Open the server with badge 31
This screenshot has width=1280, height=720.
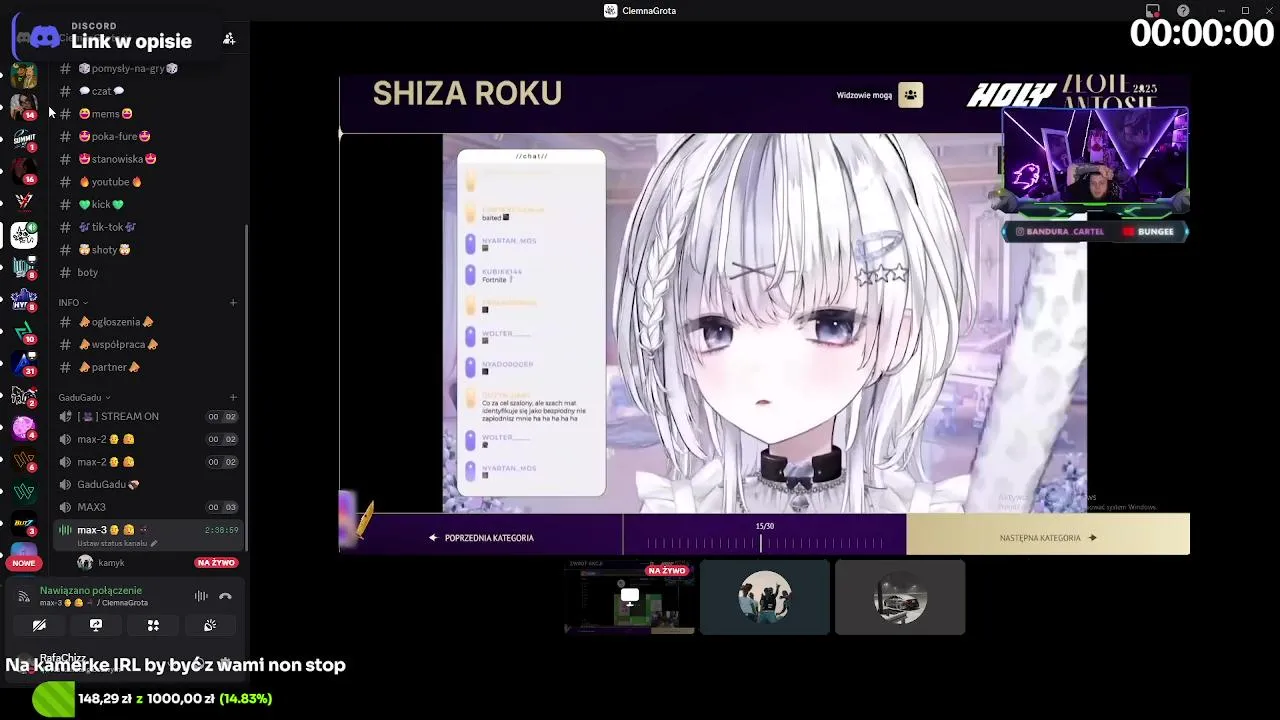[24, 363]
